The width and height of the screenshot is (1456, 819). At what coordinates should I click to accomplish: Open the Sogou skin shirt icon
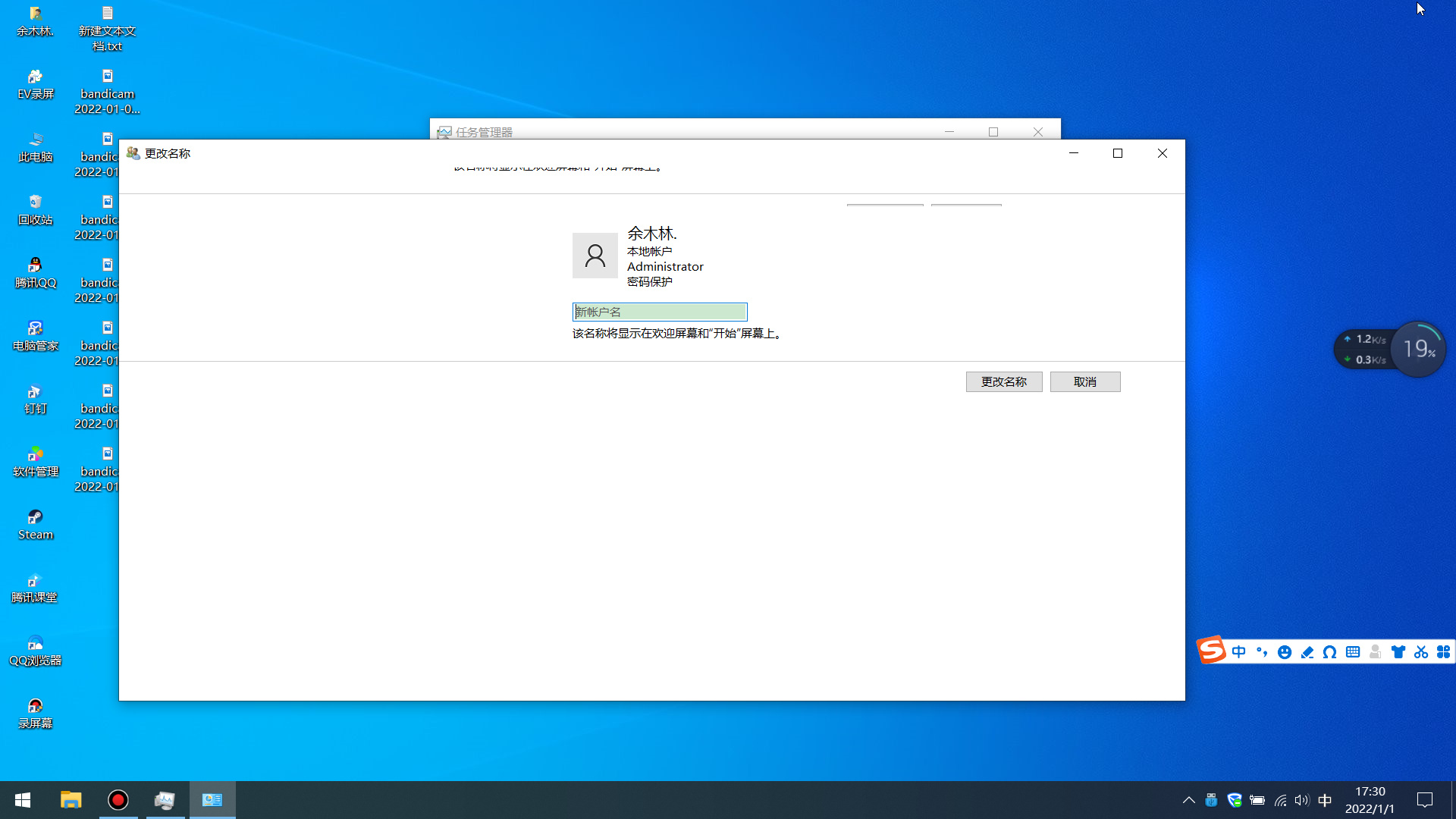[x=1398, y=652]
